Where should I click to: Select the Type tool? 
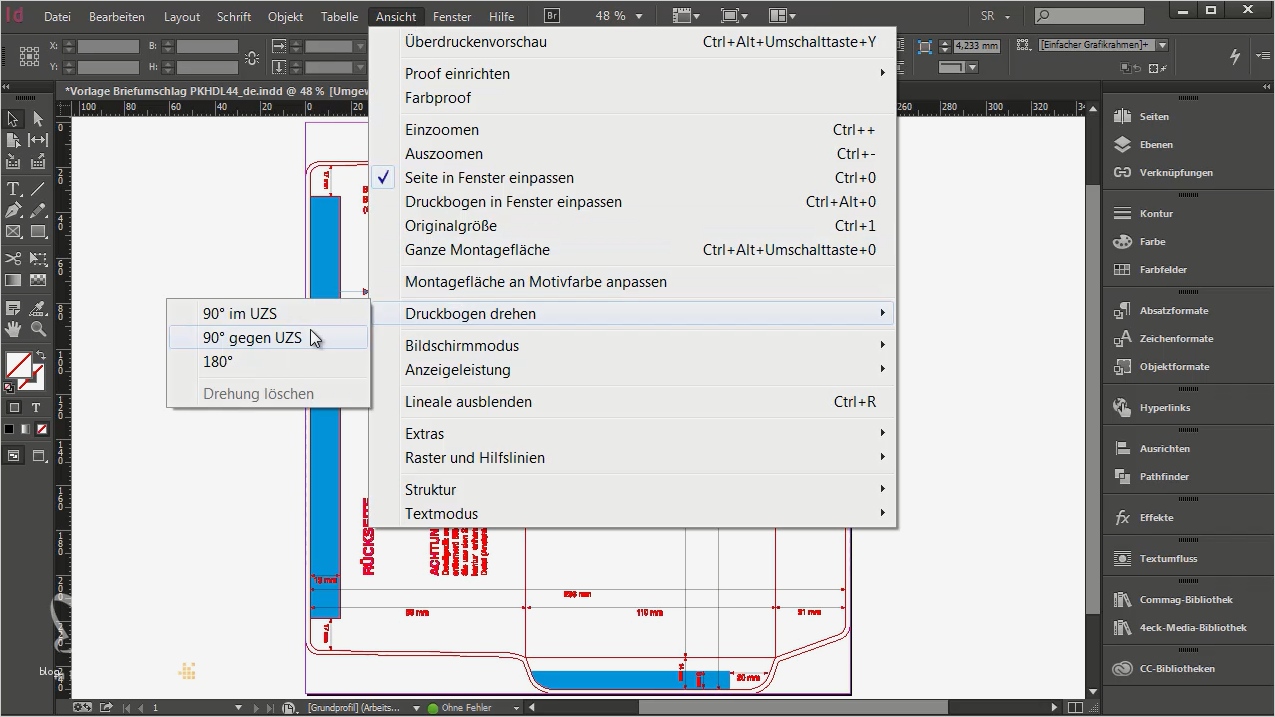tap(12, 188)
